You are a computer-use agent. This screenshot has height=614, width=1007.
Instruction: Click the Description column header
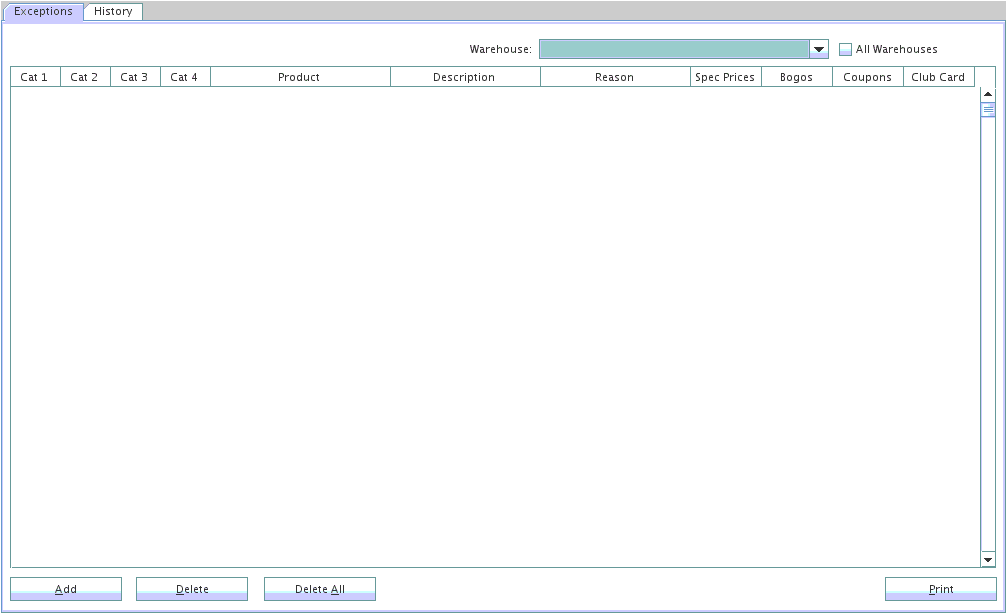464,77
